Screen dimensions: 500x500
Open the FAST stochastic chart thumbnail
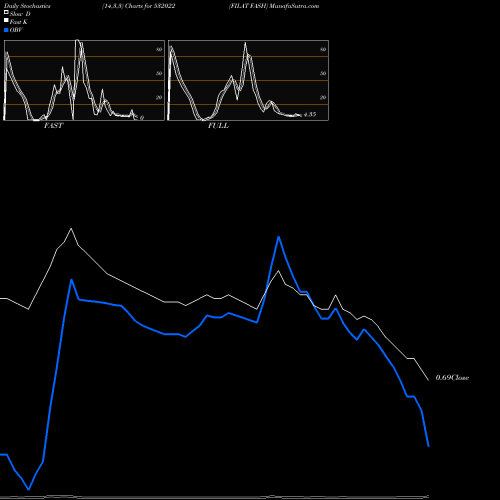click(84, 80)
